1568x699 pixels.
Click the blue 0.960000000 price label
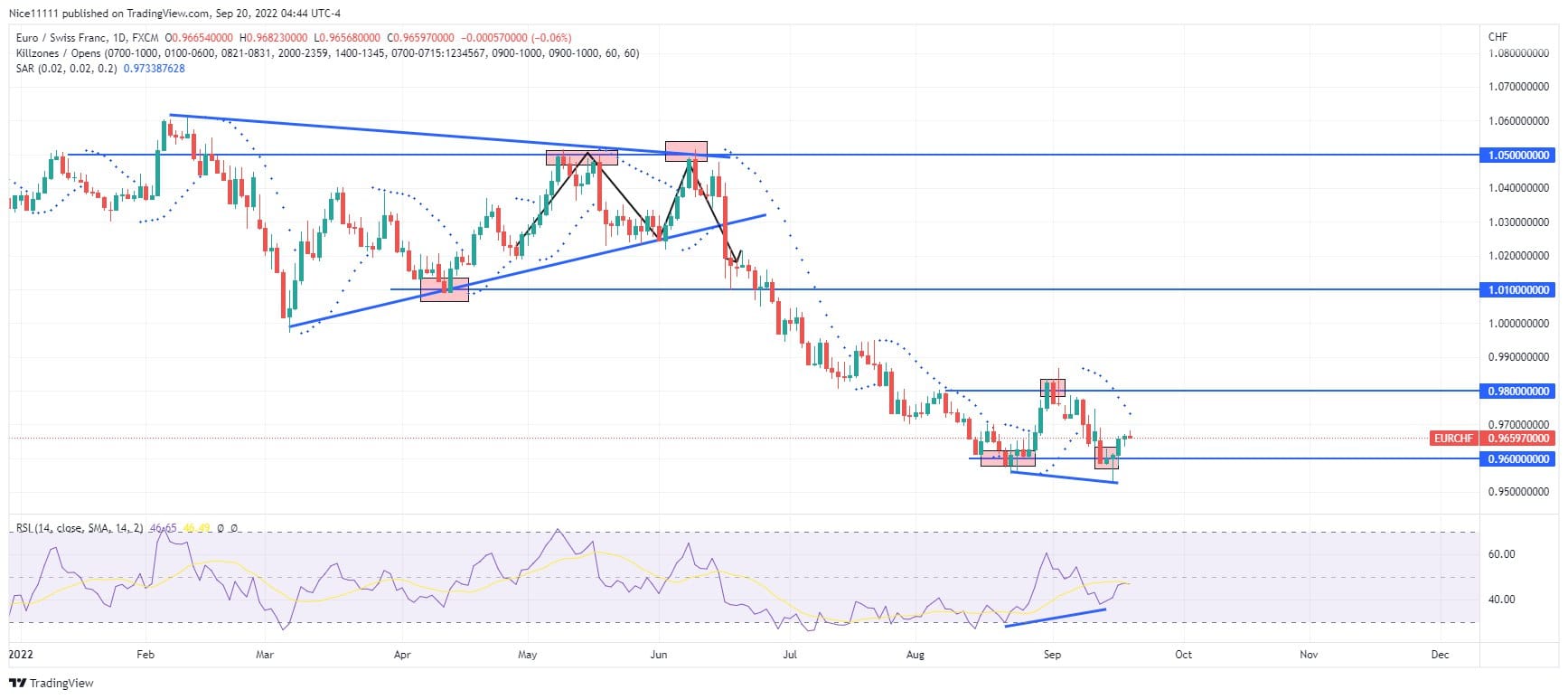[x=1517, y=459]
